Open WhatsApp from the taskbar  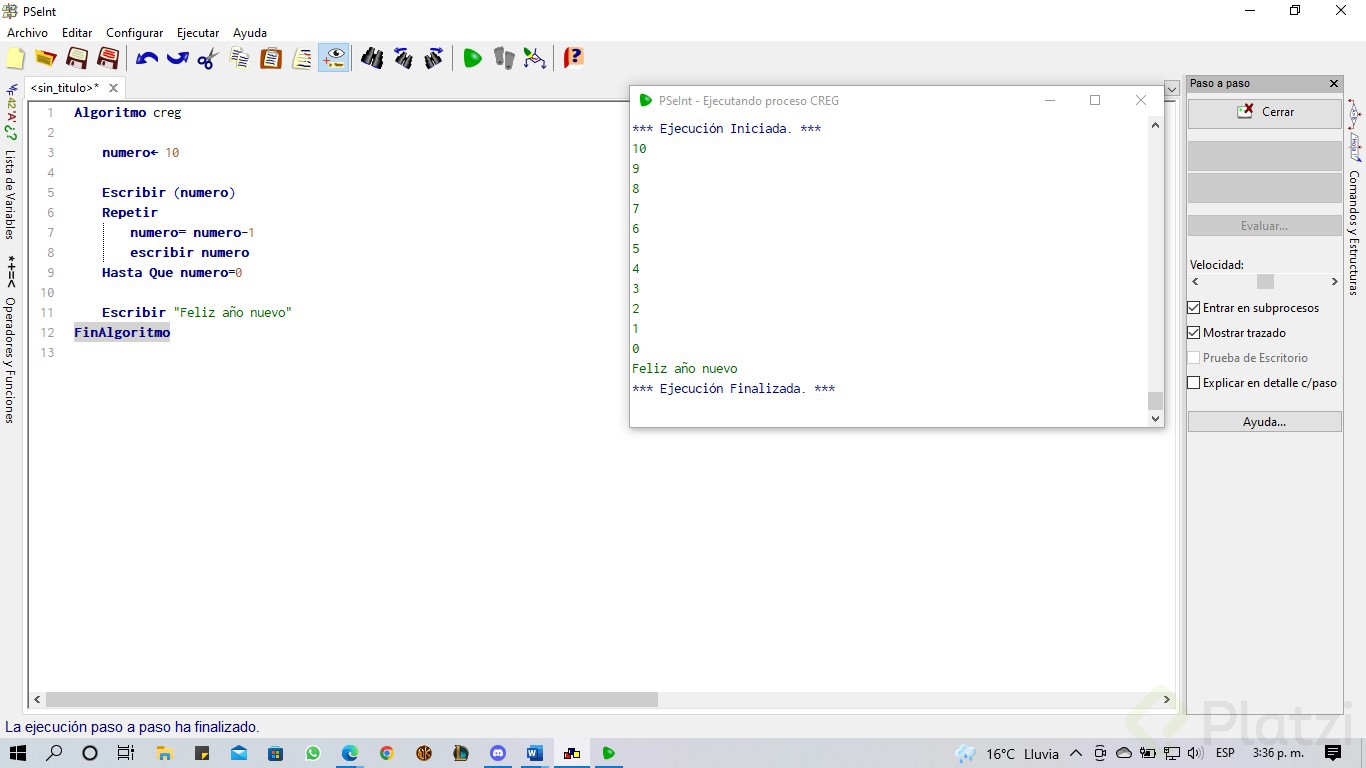point(313,753)
